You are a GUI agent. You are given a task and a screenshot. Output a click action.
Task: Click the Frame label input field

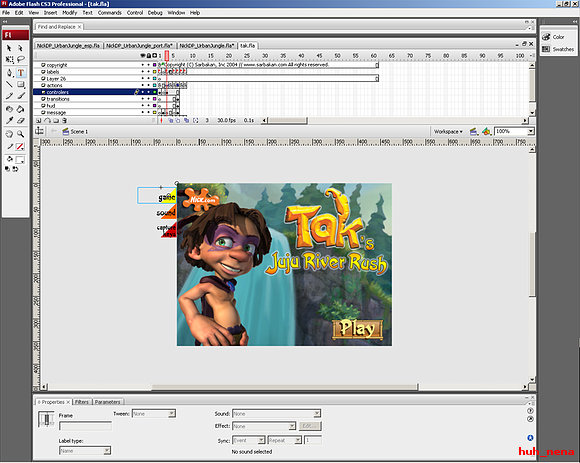coord(85,426)
